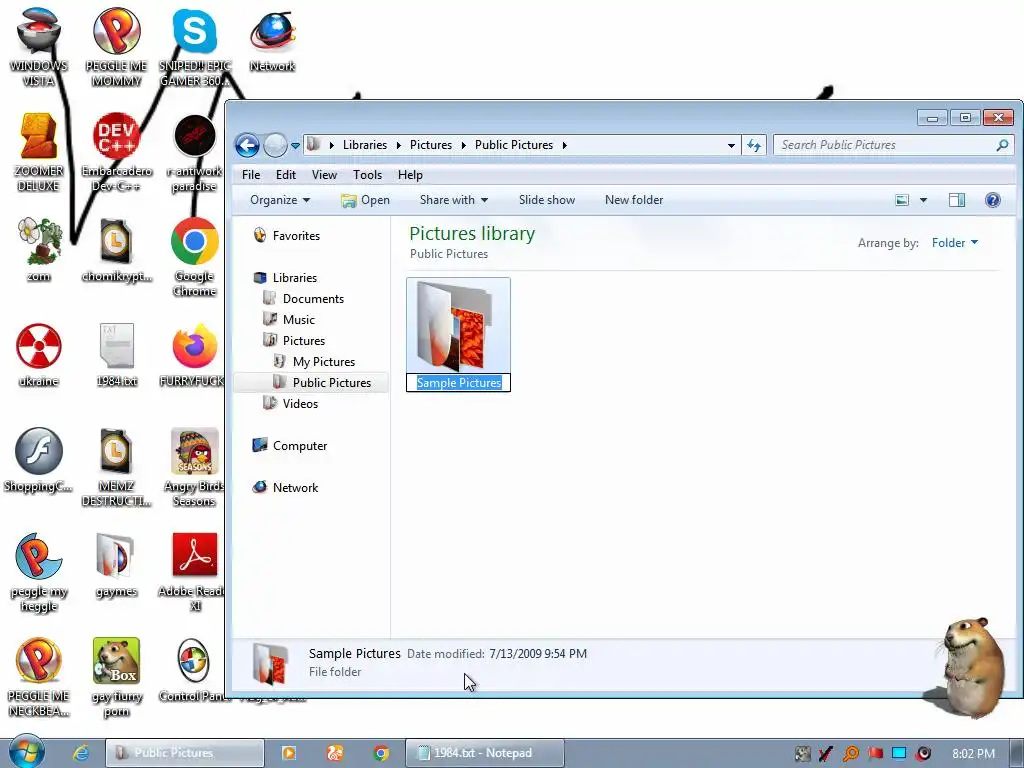Open the Edit menu
The image size is (1024, 768).
[x=285, y=175]
